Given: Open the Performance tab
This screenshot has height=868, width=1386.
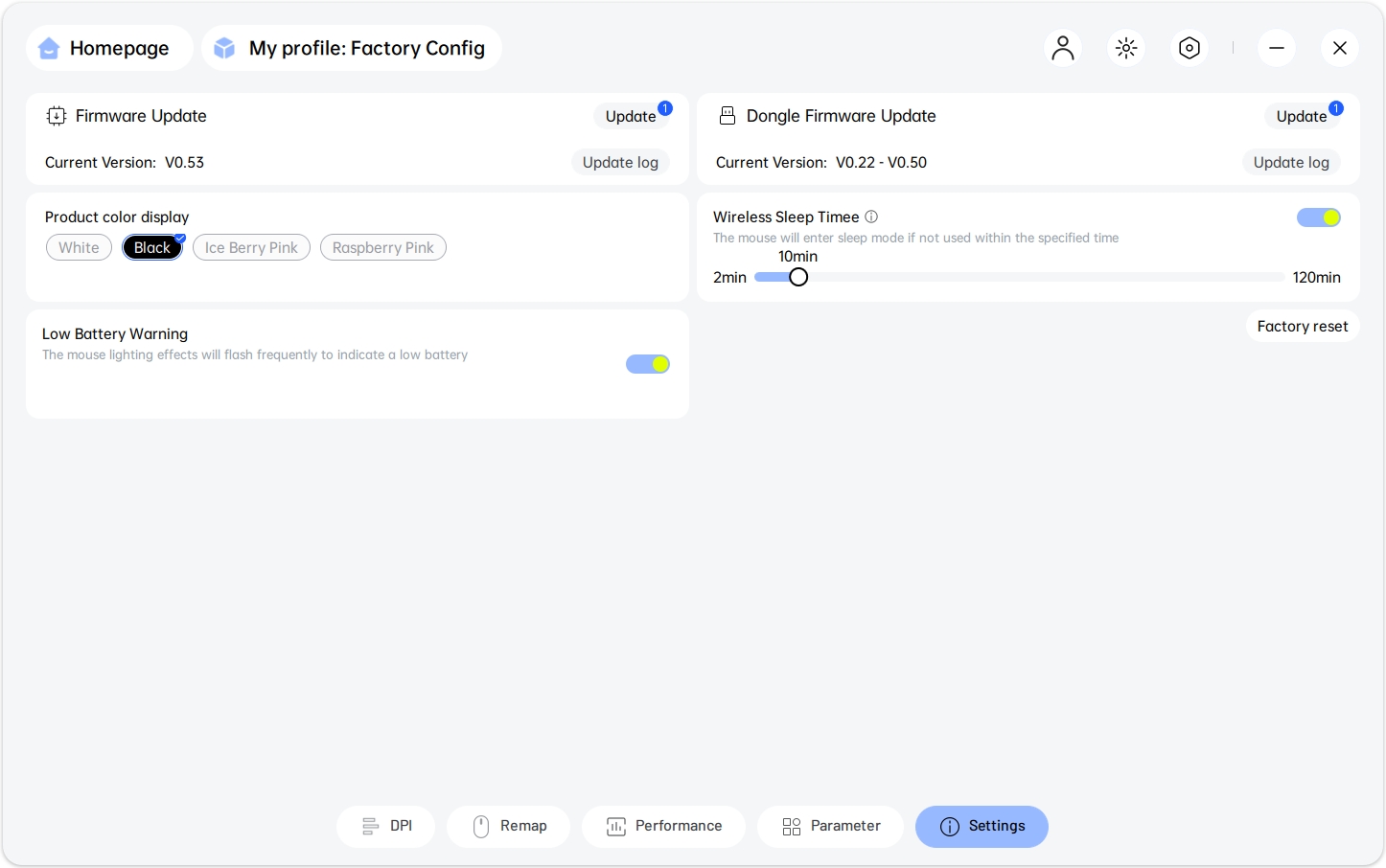Looking at the screenshot, I should tap(663, 826).
